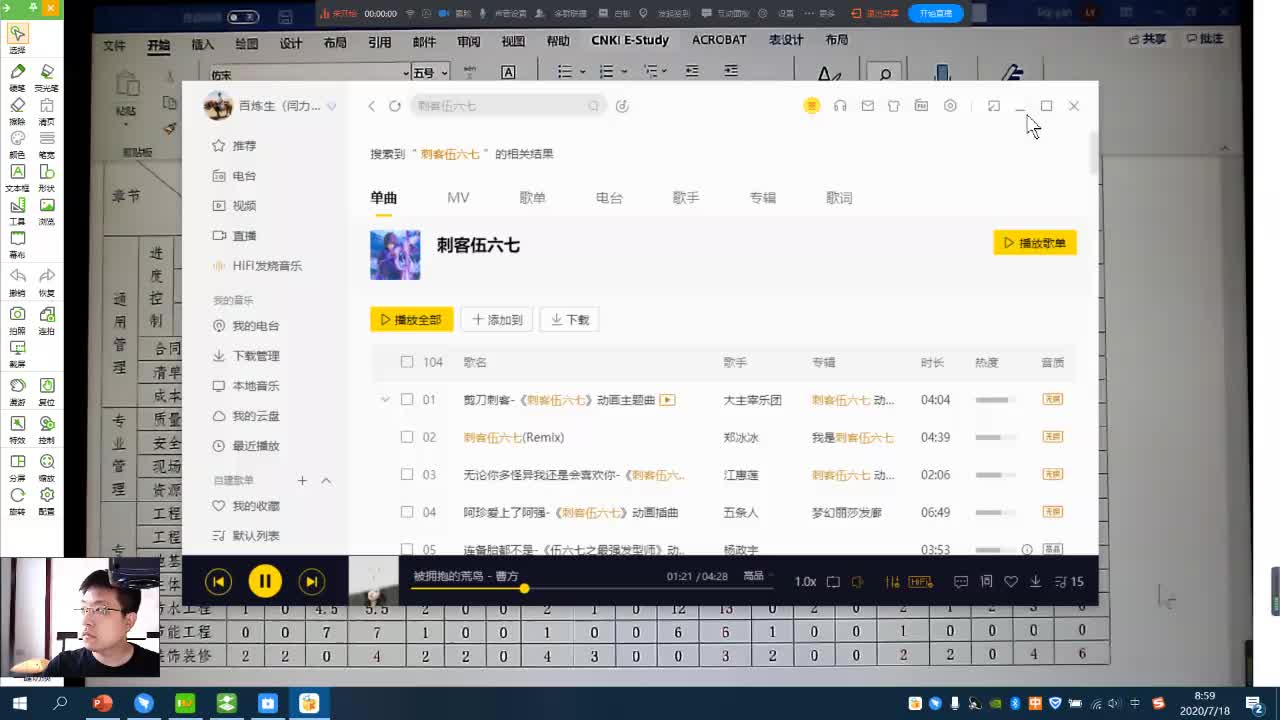Open font size 五号 dropdown in Word
The image size is (1280, 720).
[430, 73]
